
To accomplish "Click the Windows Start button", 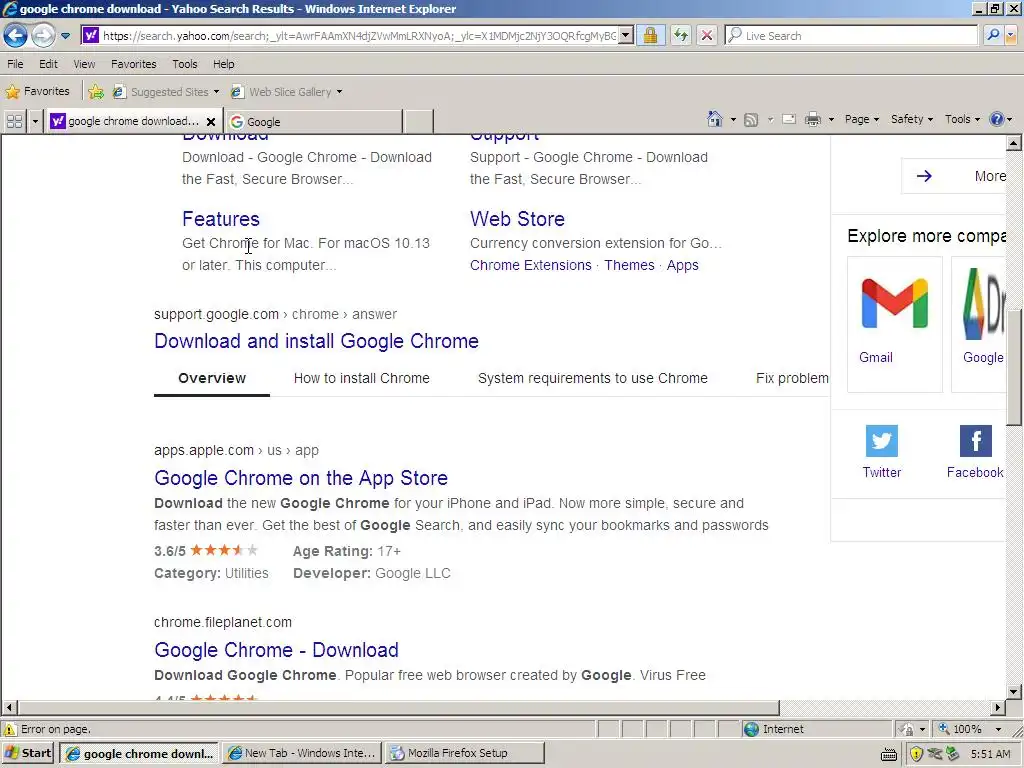I will point(29,753).
